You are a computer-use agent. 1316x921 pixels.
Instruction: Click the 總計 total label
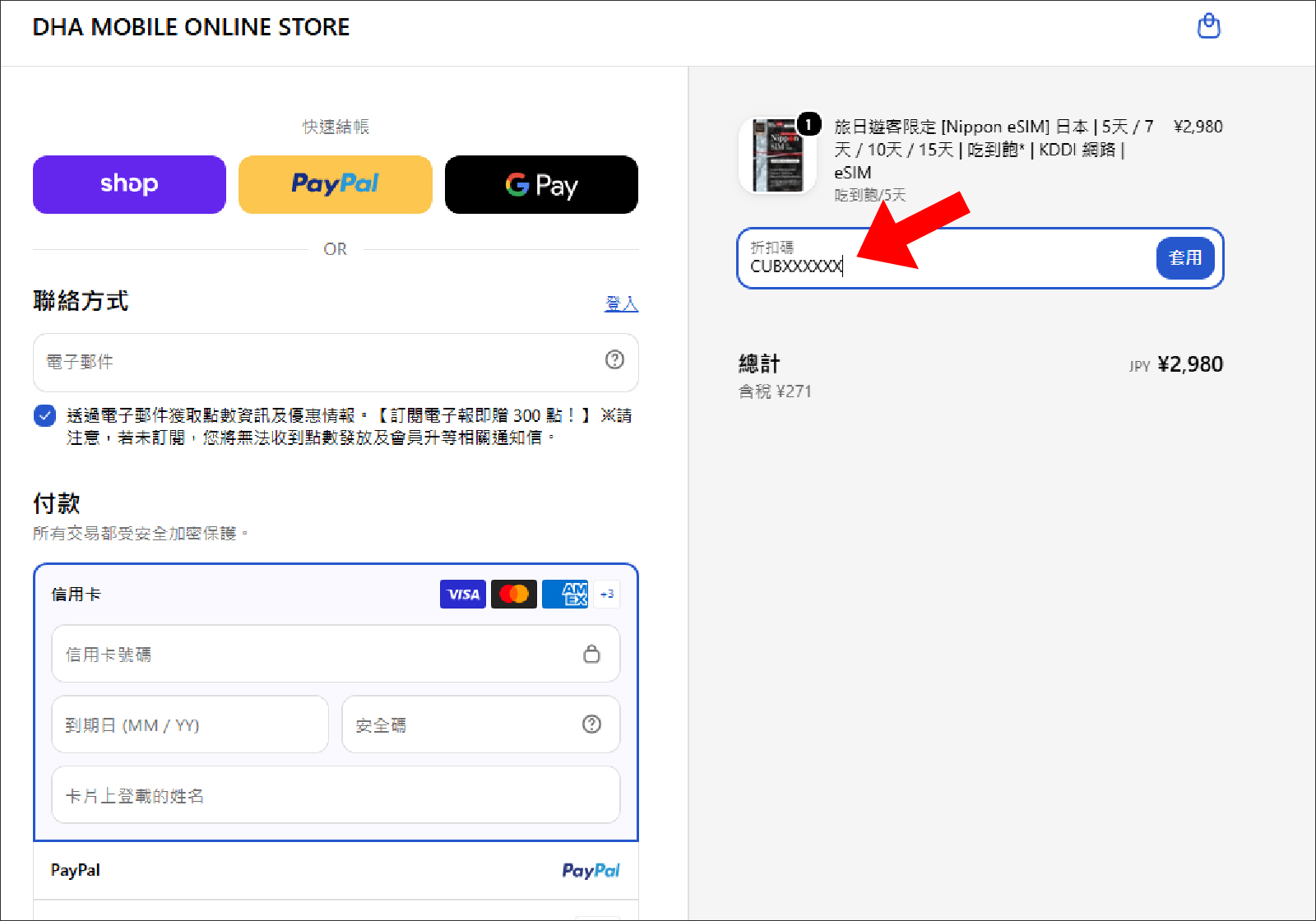tap(759, 363)
